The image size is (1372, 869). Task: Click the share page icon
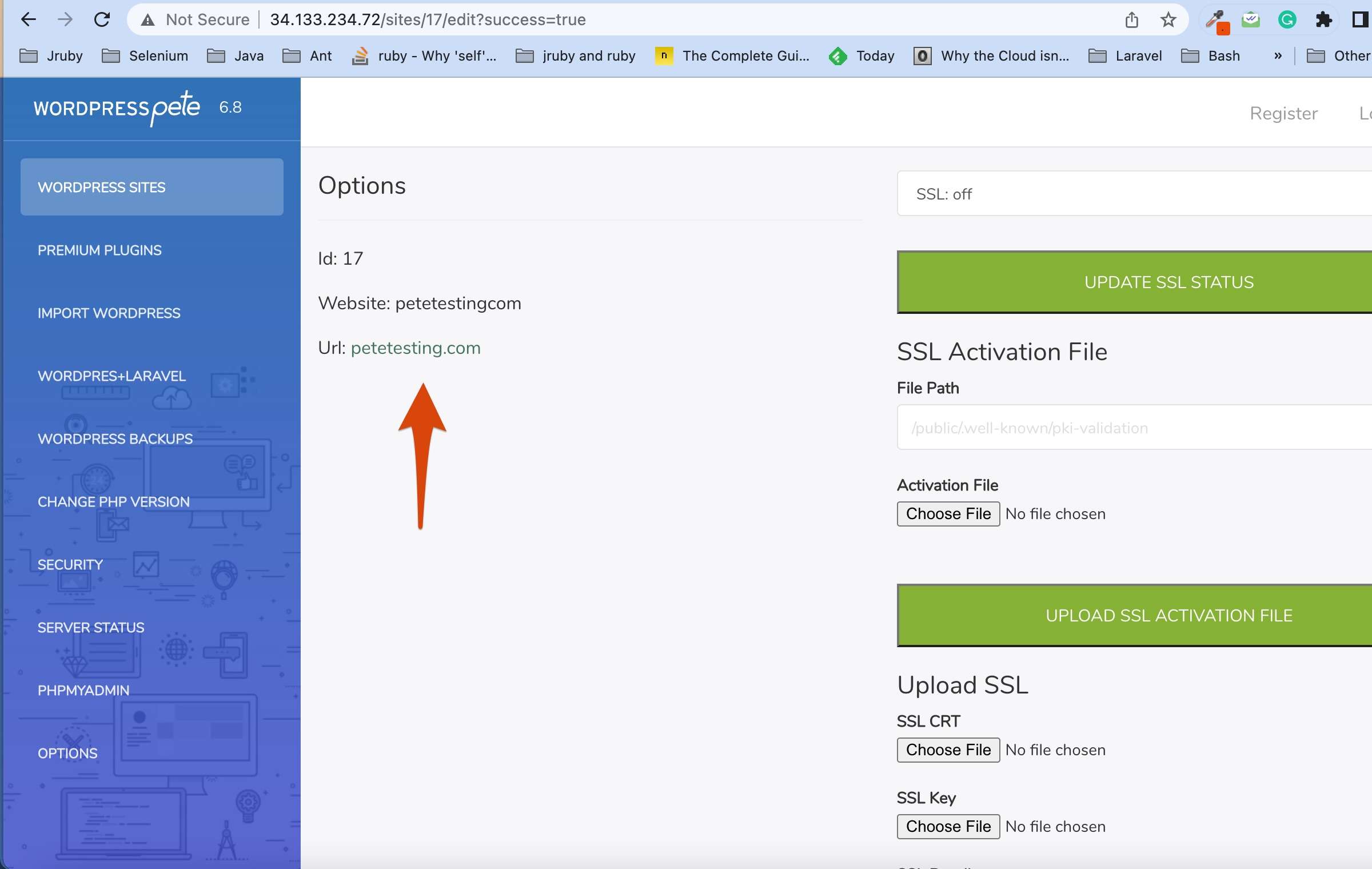(x=1131, y=20)
